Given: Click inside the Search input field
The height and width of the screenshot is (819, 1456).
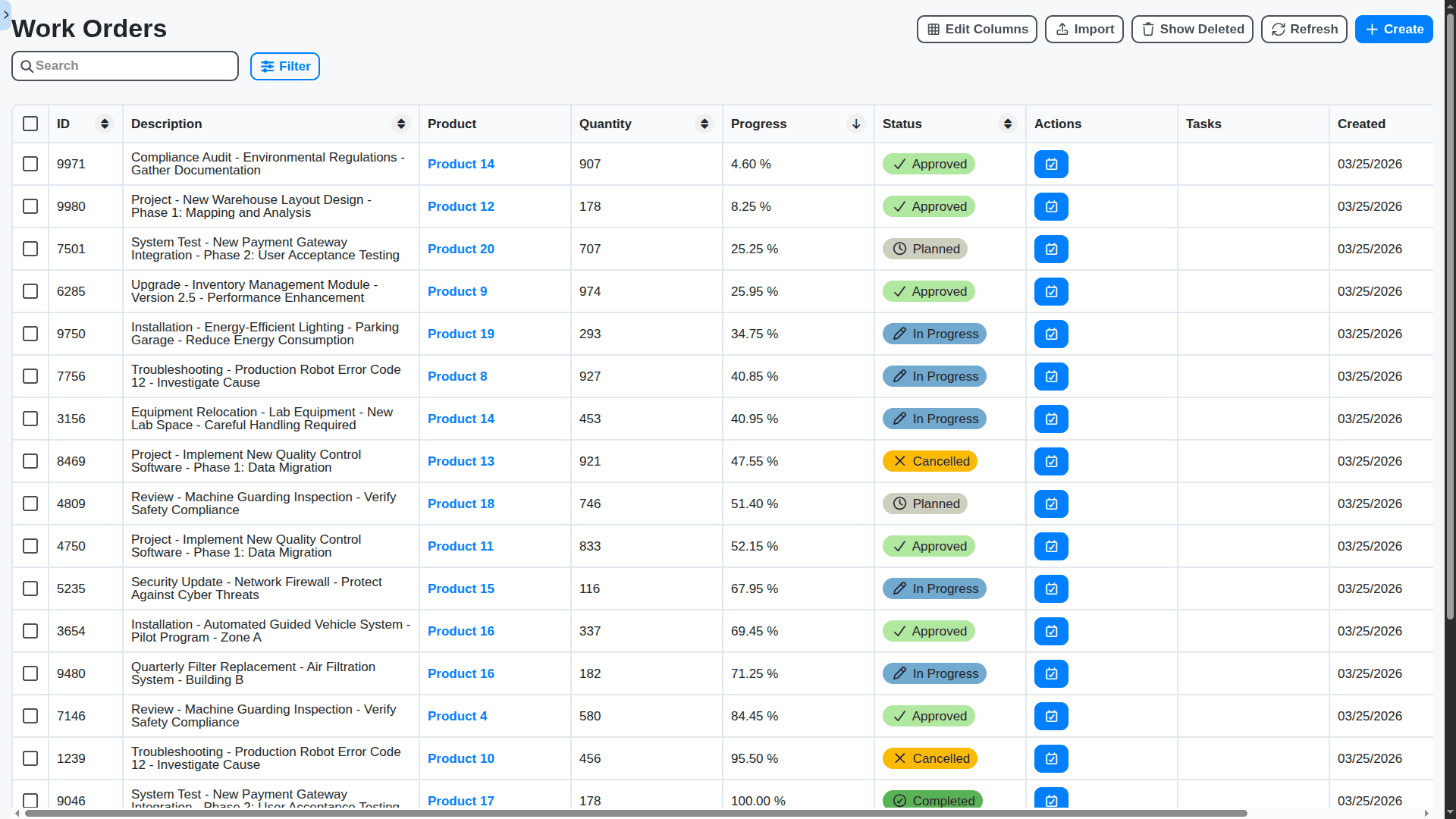Looking at the screenshot, I should pos(124,66).
